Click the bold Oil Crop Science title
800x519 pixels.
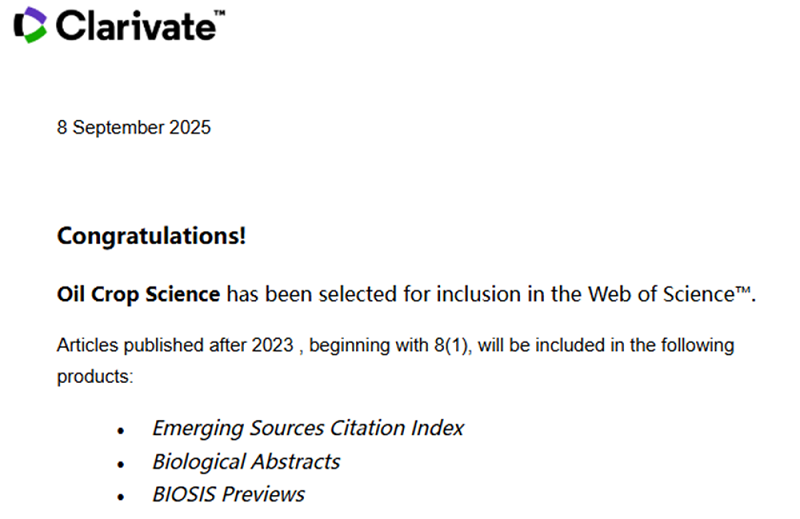click(x=138, y=294)
